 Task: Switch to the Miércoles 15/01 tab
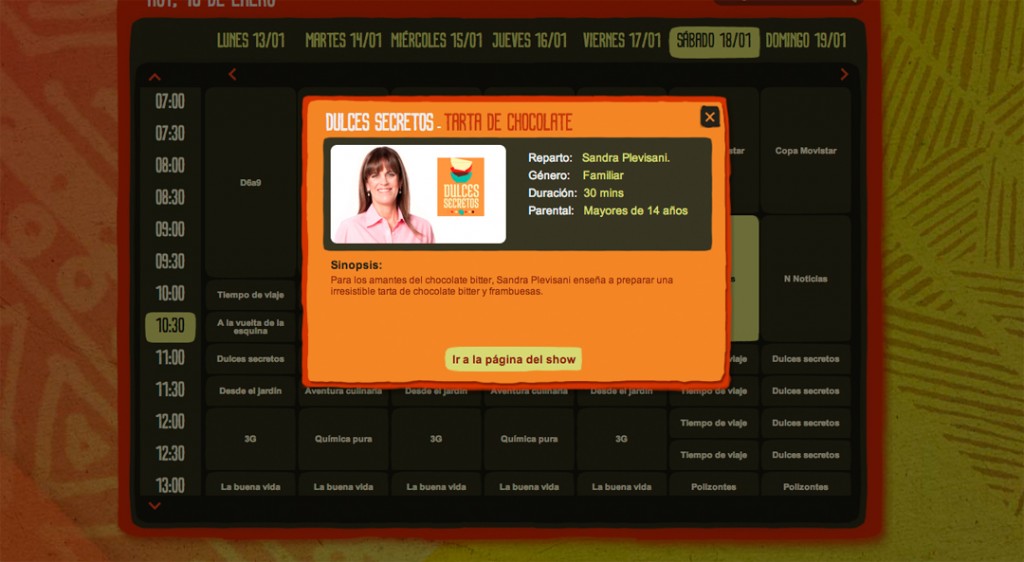click(x=436, y=41)
